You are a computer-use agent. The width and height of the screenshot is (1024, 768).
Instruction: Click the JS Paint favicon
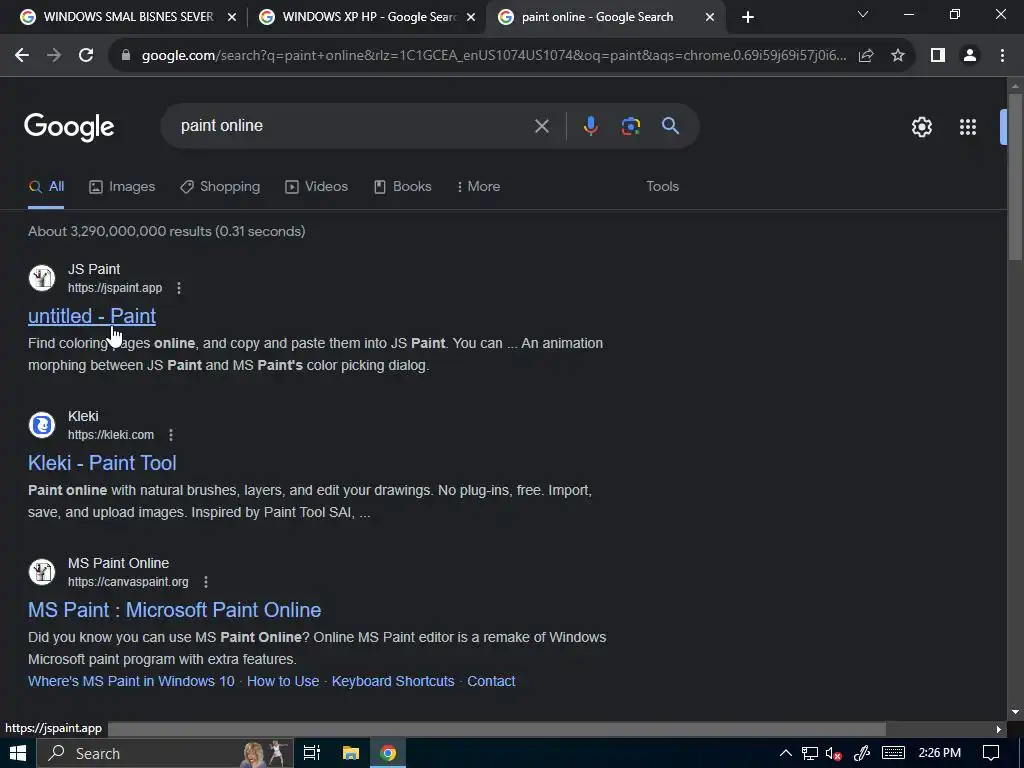(x=42, y=278)
